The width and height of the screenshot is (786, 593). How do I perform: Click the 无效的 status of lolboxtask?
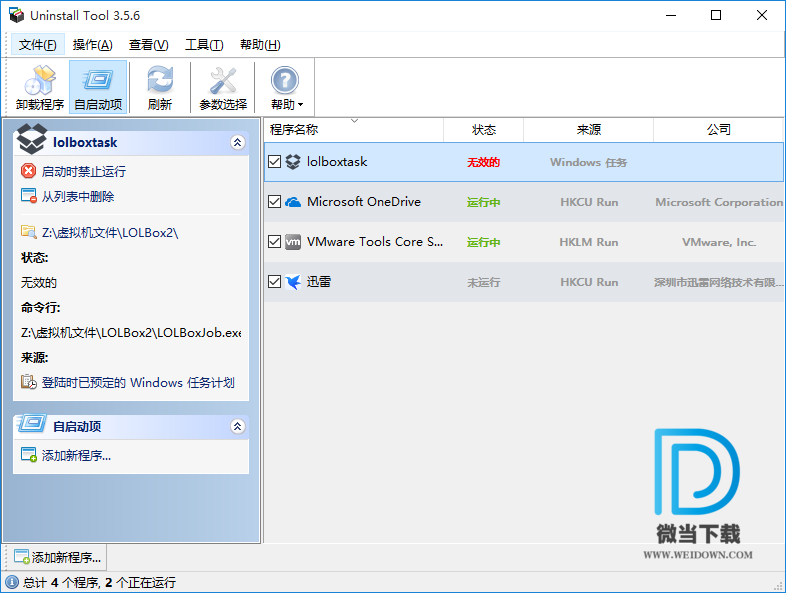pos(483,162)
